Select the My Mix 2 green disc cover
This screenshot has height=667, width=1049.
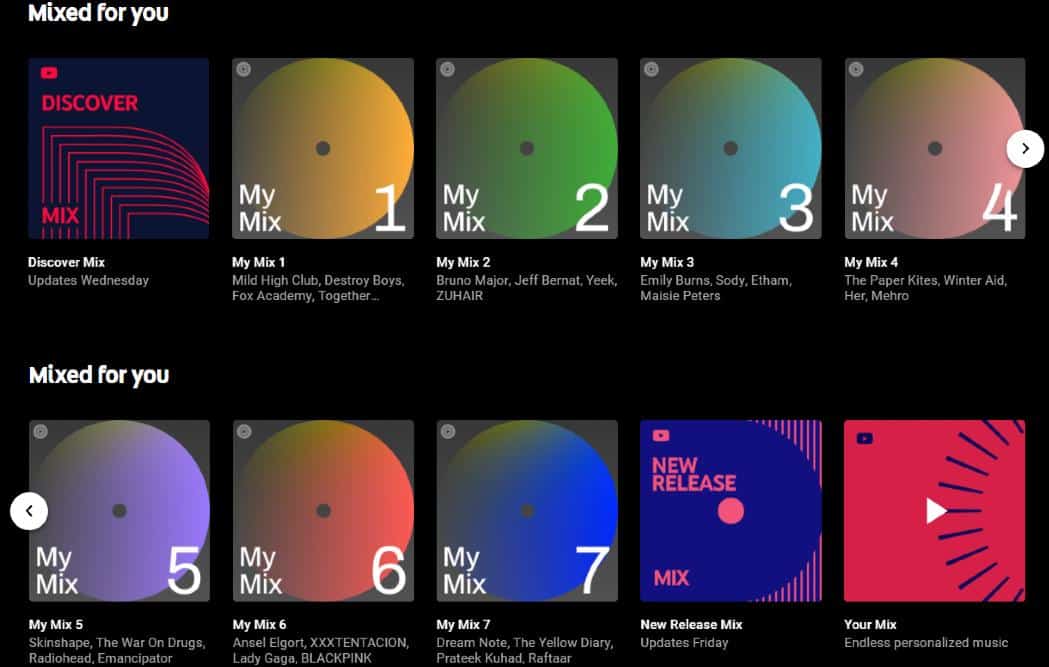[x=527, y=149]
